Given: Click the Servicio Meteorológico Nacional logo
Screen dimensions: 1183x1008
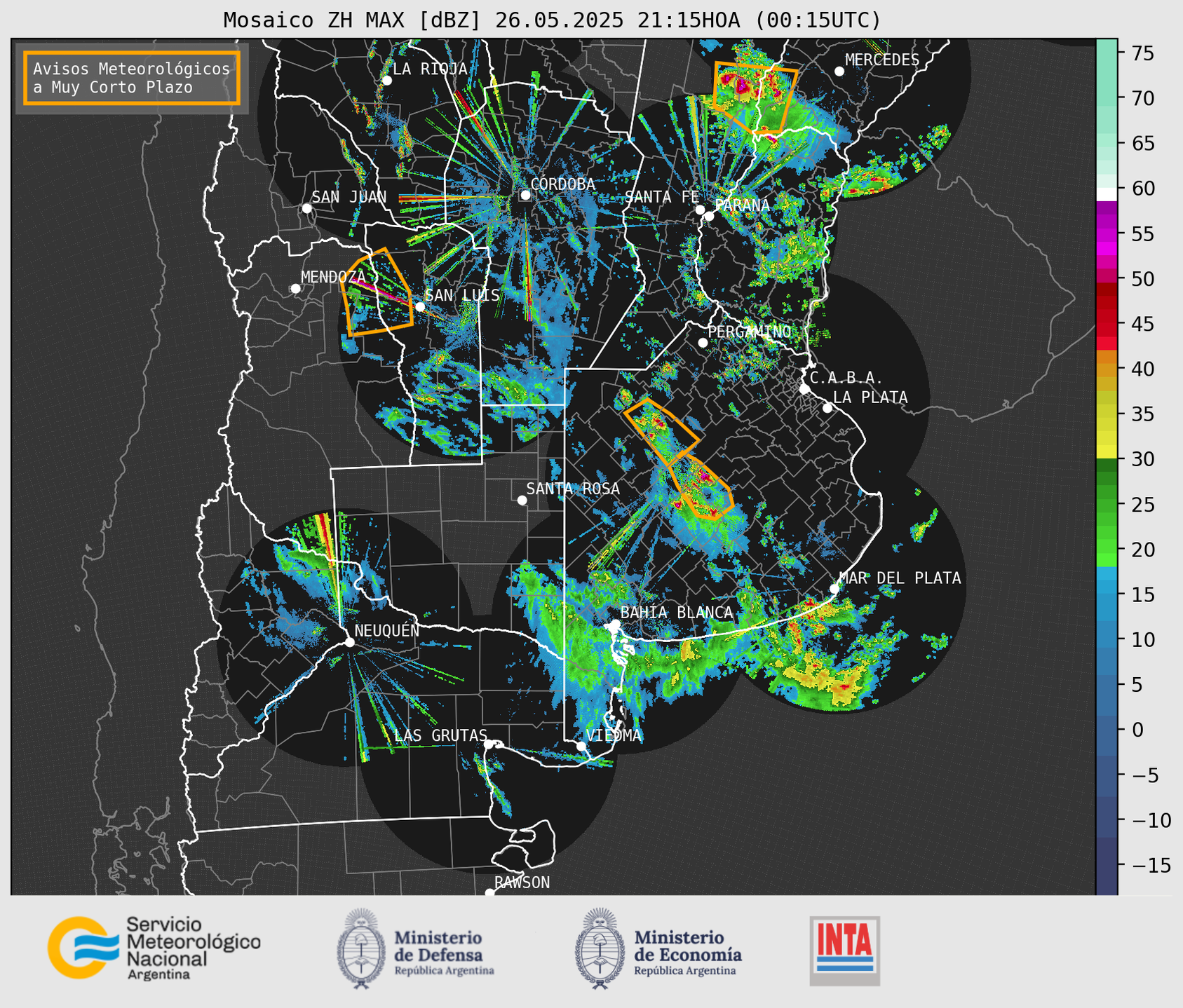Looking at the screenshot, I should (154, 948).
